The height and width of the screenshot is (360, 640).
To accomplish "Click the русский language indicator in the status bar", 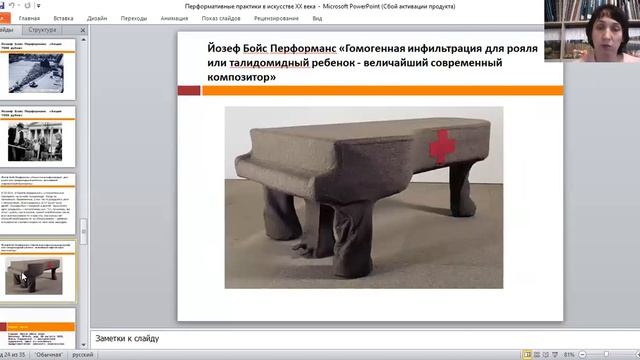I will pyautogui.click(x=82, y=355).
